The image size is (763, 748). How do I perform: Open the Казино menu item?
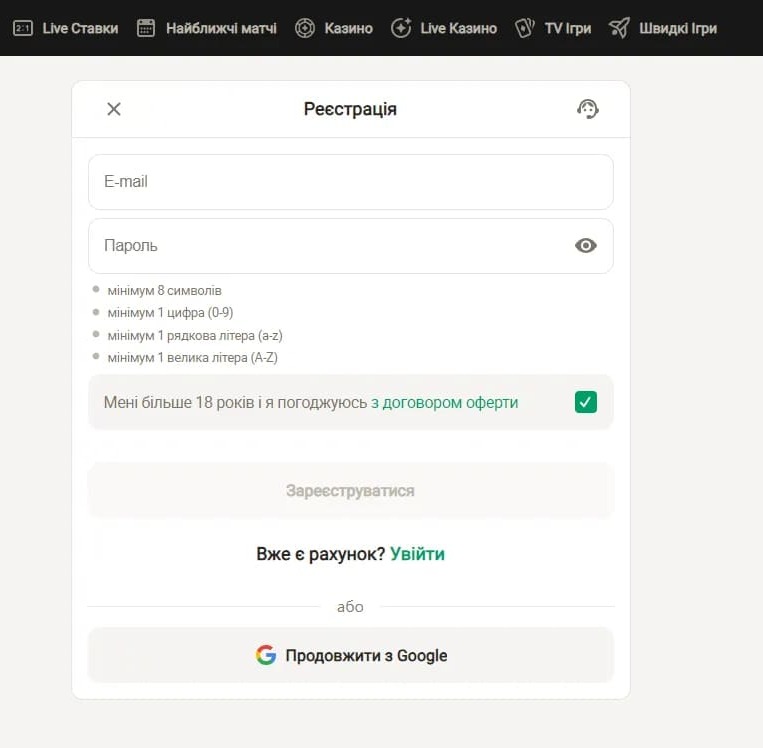(x=348, y=28)
